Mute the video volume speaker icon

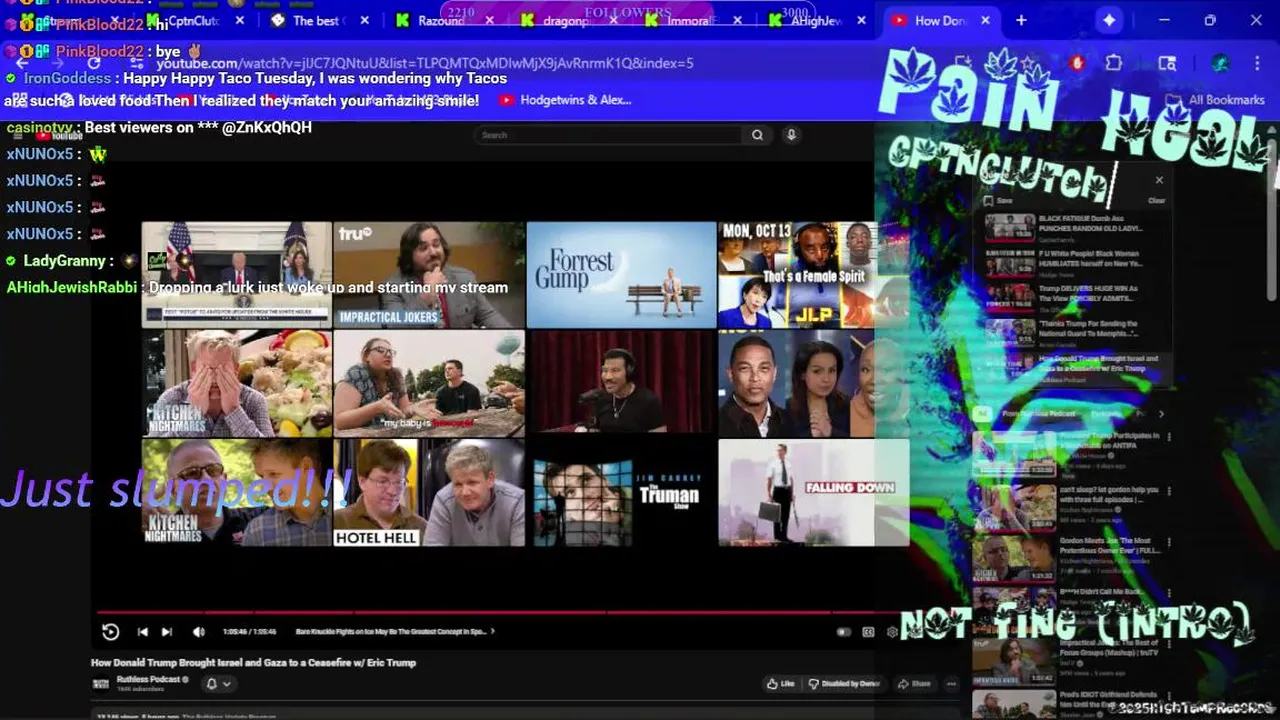[198, 631]
